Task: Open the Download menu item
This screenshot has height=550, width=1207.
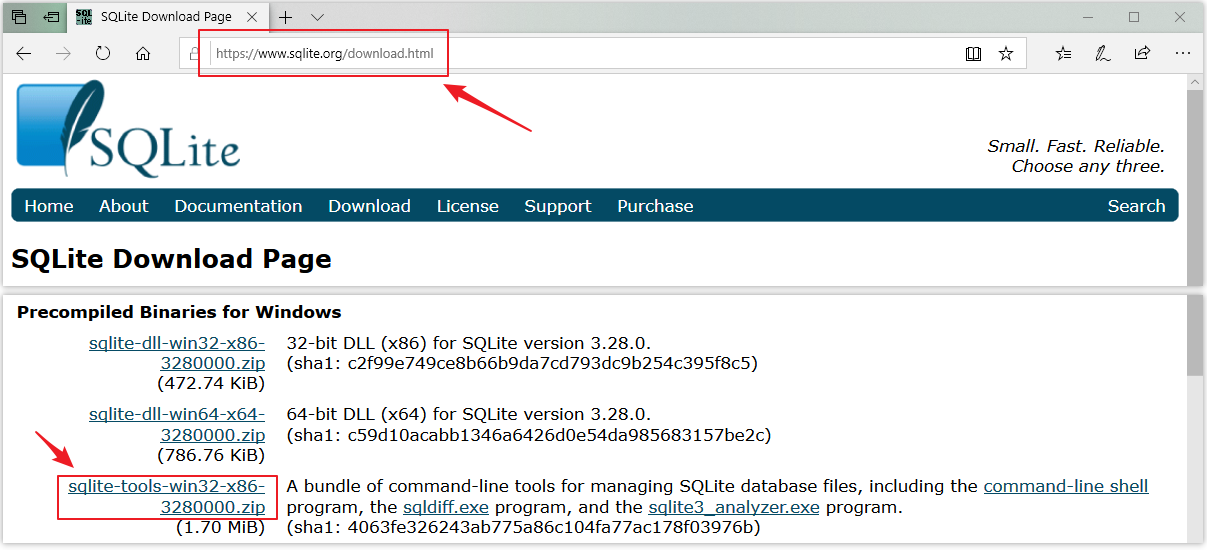Action: click(x=370, y=206)
